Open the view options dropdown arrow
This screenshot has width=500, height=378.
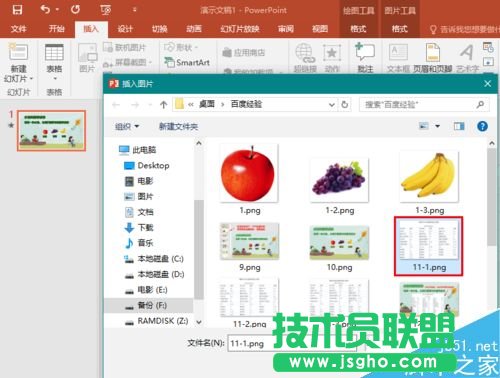point(438,126)
